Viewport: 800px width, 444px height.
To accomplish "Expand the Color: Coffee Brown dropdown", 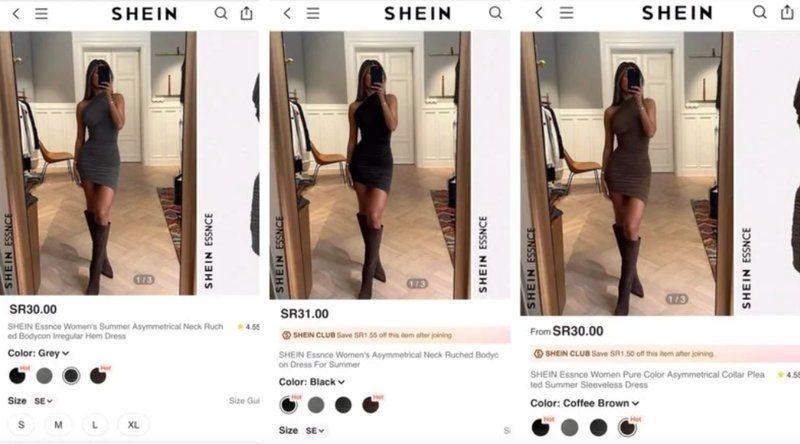I will [x=585, y=403].
